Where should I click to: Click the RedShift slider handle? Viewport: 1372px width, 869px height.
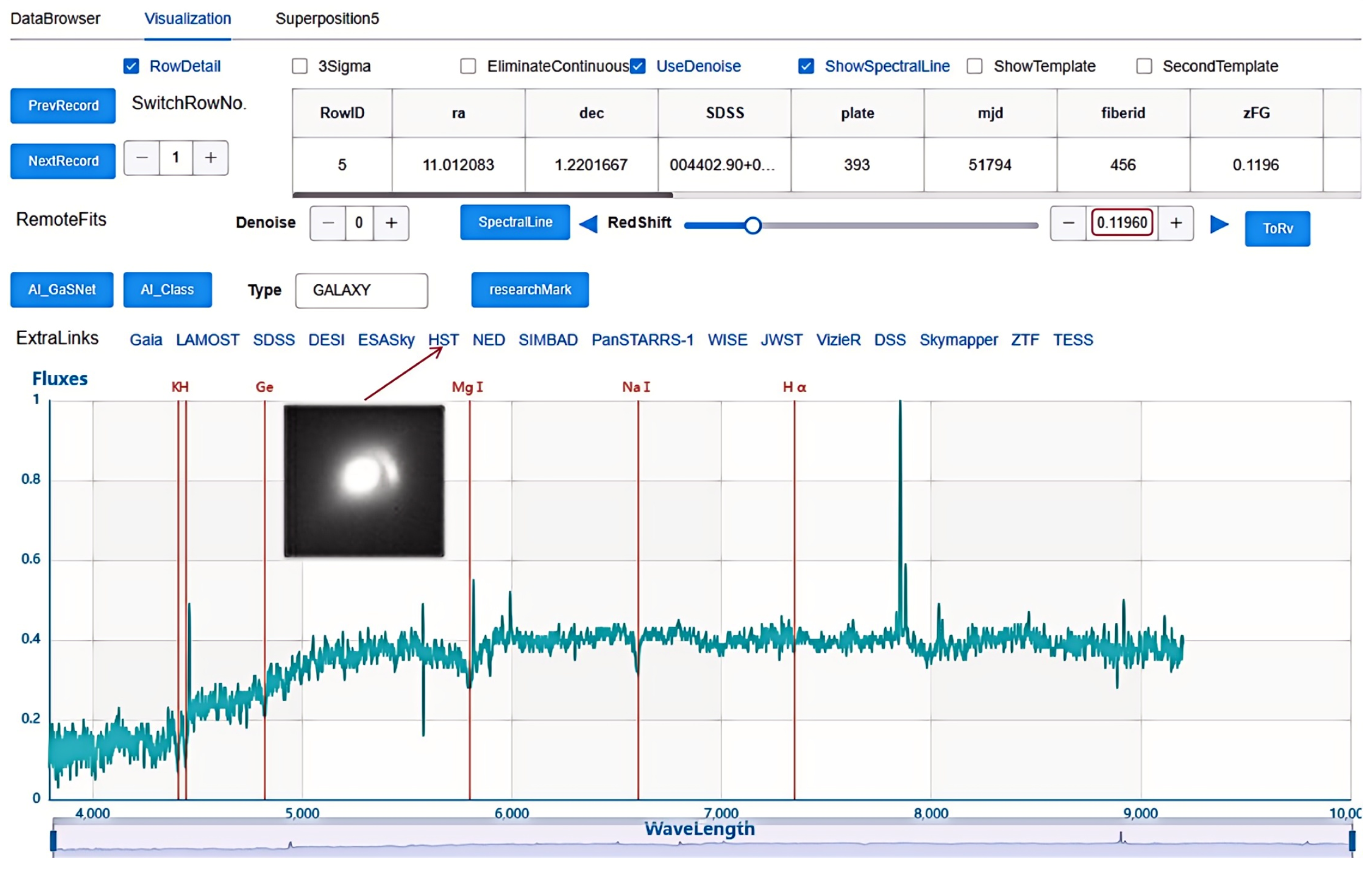click(x=753, y=226)
